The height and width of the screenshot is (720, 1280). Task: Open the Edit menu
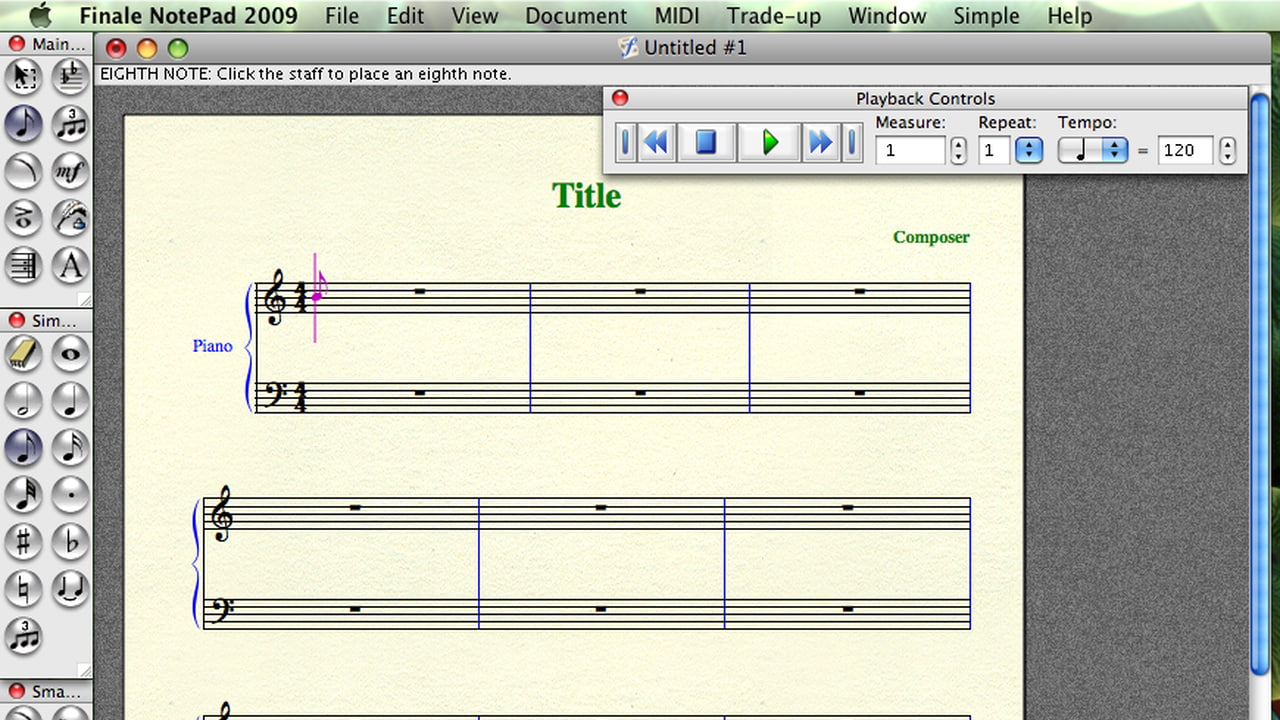(405, 16)
